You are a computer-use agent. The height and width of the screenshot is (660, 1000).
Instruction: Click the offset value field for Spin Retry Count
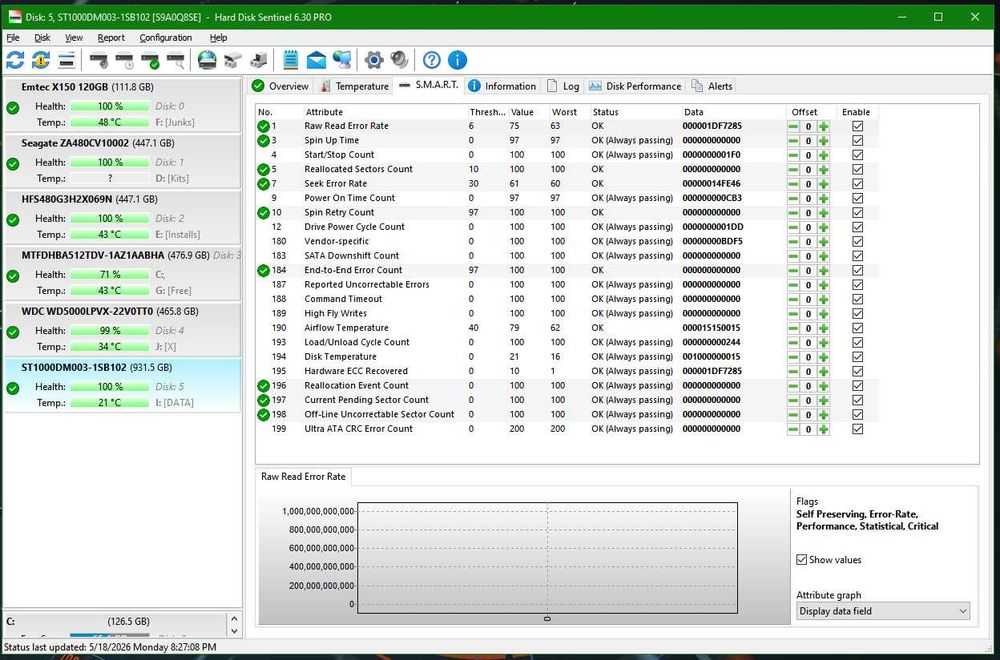click(808, 213)
